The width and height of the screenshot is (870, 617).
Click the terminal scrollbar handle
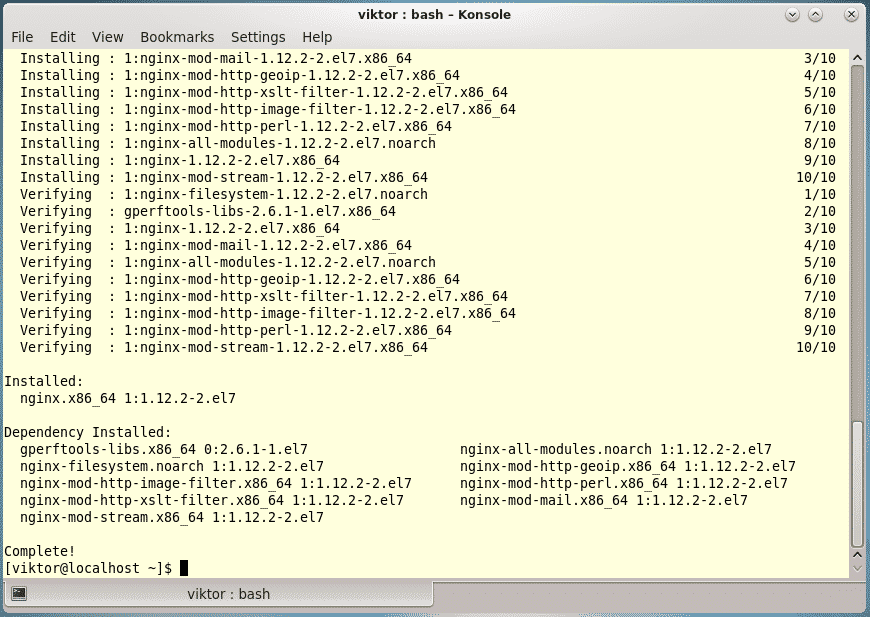(x=857, y=490)
